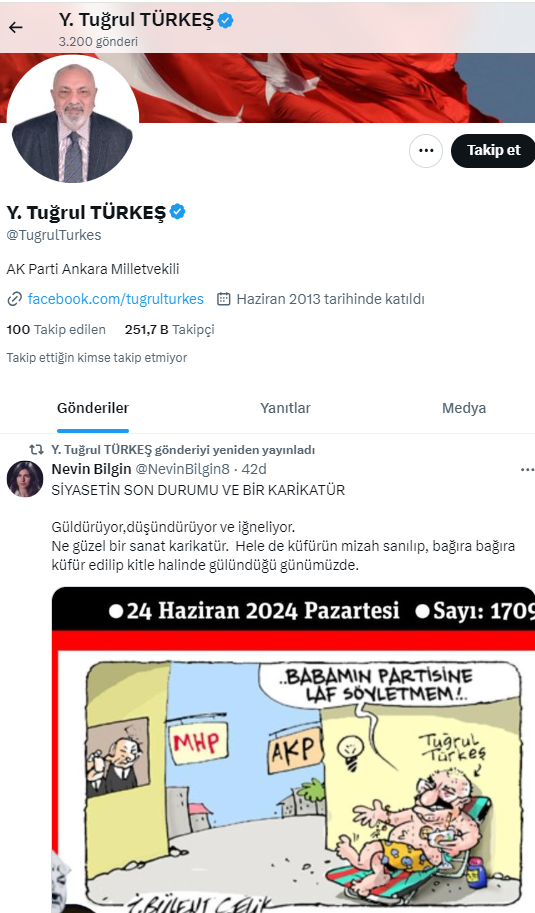Go back using the left arrow

tap(16, 27)
